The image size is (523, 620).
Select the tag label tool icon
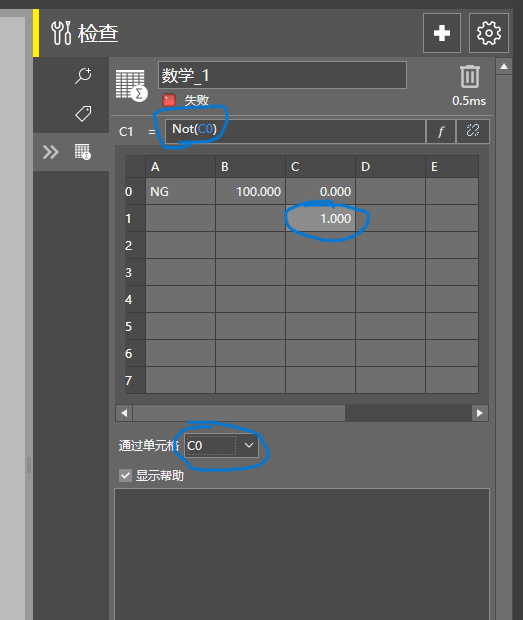pyautogui.click(x=83, y=113)
